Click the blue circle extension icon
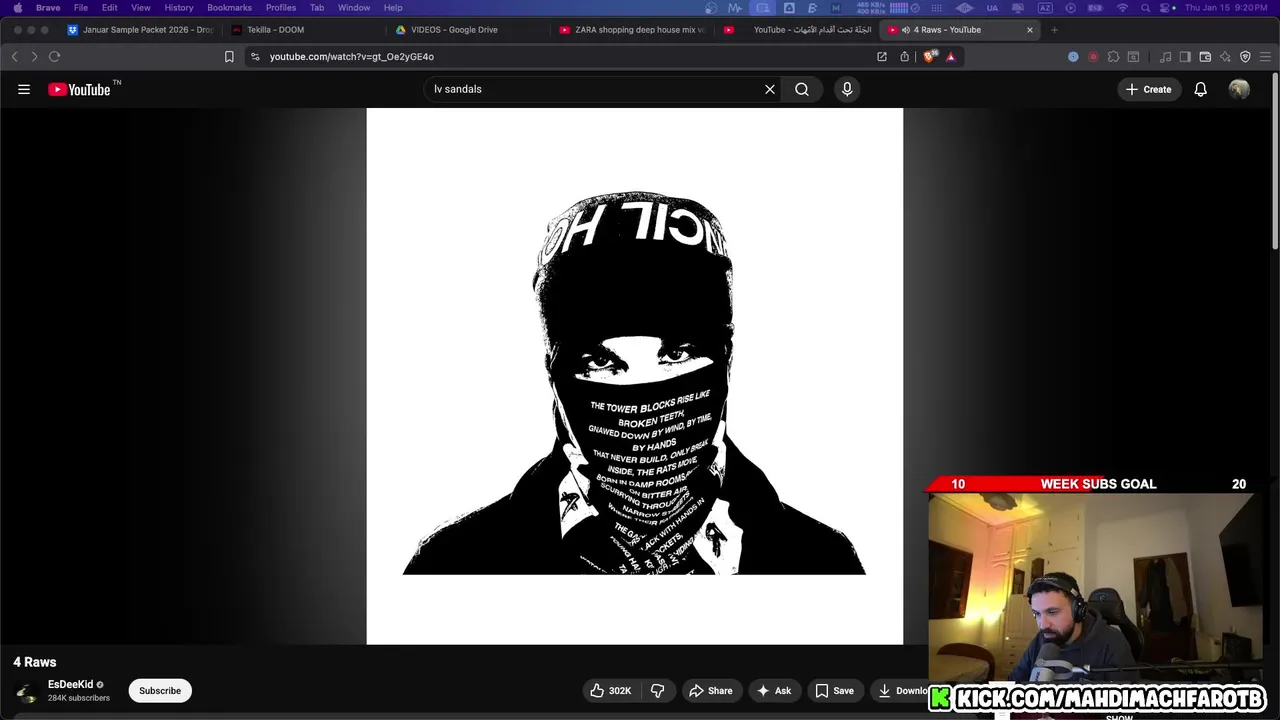The height and width of the screenshot is (720, 1280). click(x=1073, y=57)
